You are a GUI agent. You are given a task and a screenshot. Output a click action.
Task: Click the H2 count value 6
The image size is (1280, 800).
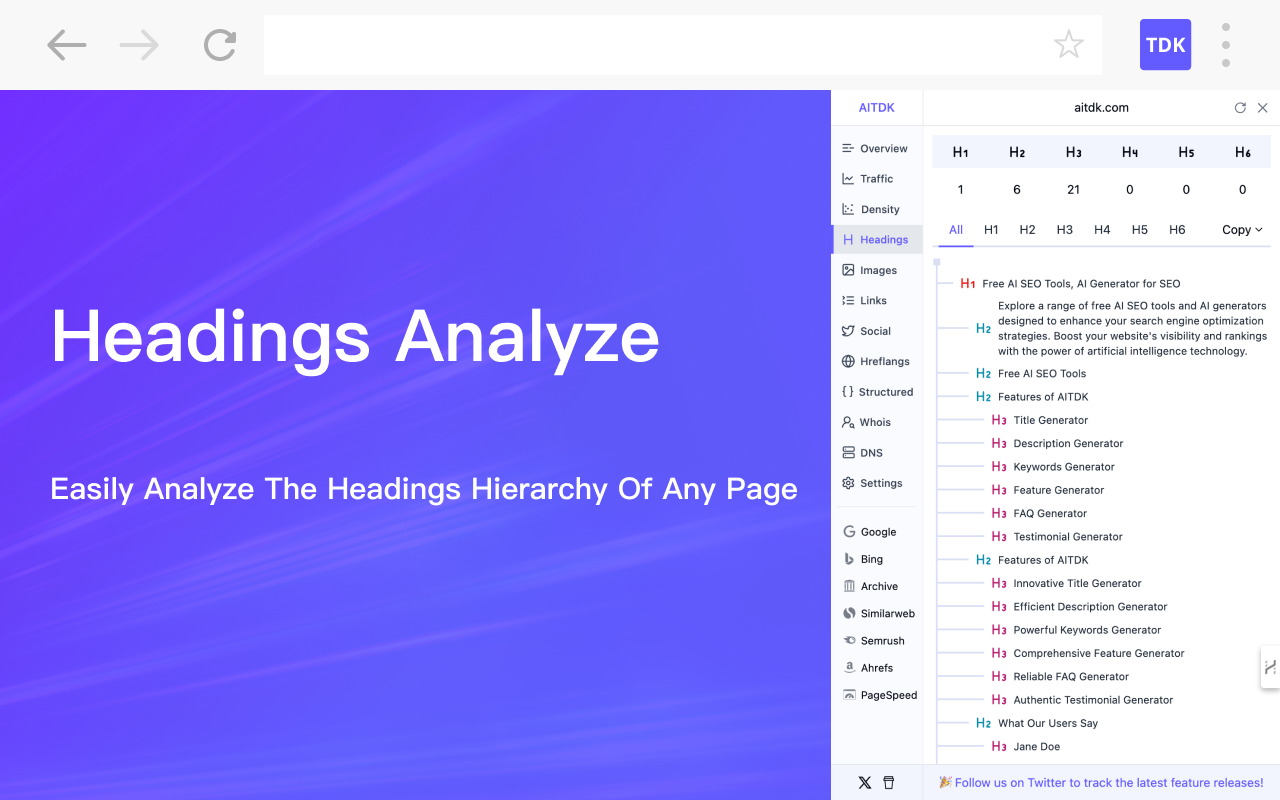(x=1017, y=190)
